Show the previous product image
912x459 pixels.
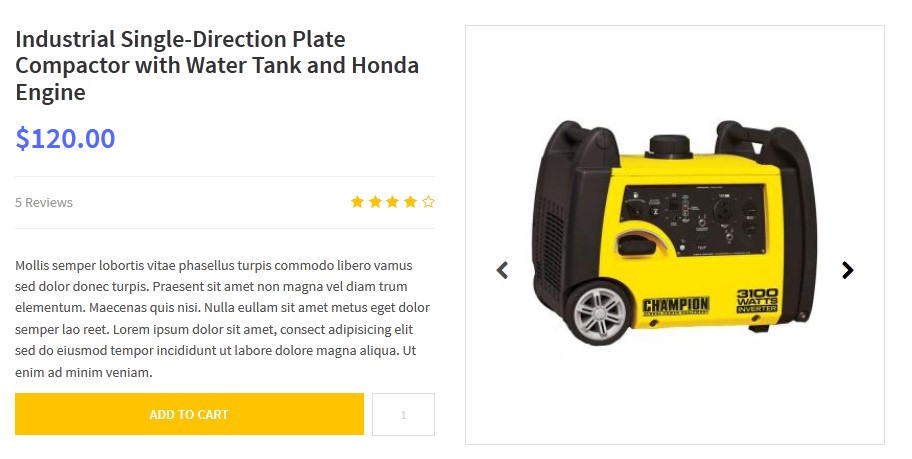[502, 270]
